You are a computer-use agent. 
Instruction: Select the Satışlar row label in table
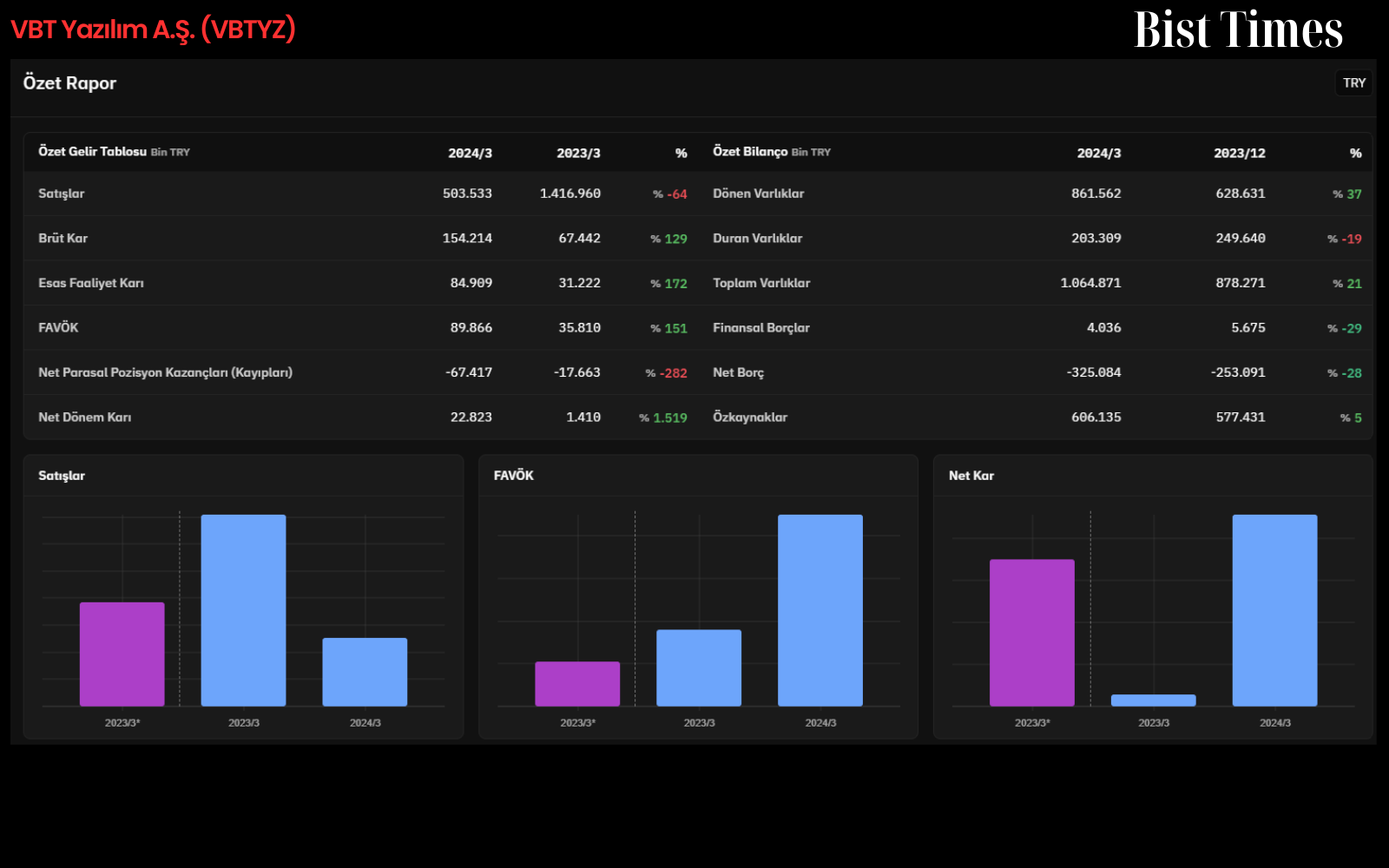point(62,194)
